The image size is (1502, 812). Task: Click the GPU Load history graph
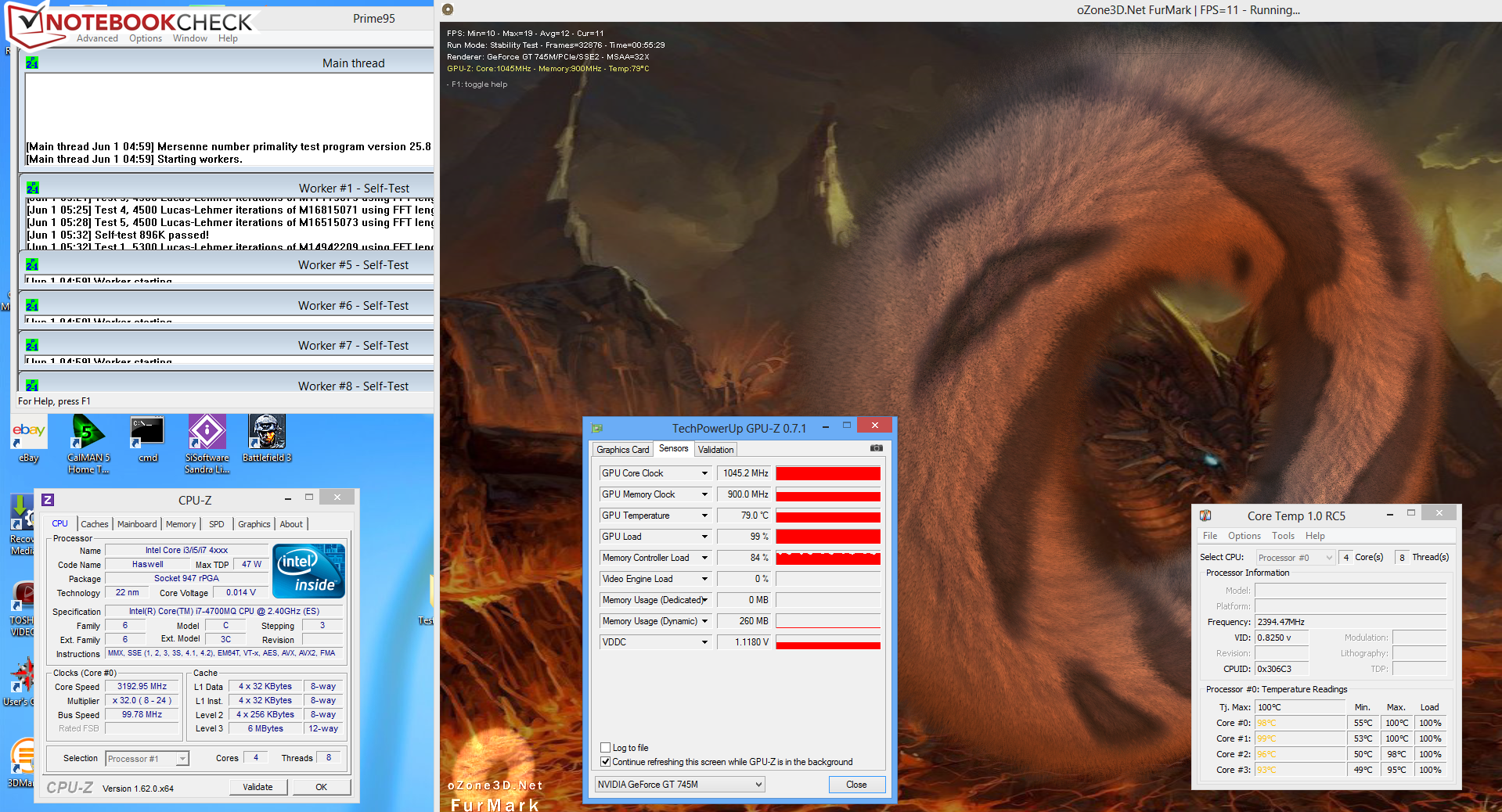[x=828, y=537]
